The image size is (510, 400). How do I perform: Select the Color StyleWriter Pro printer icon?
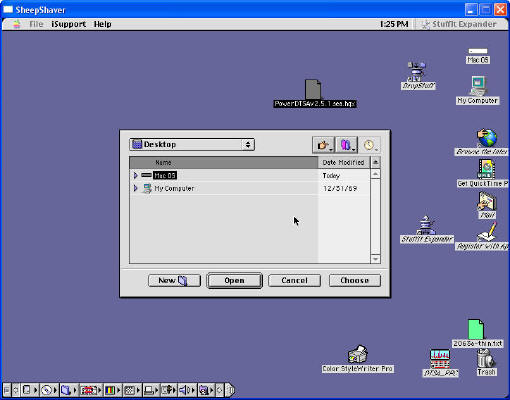pyautogui.click(x=357, y=354)
